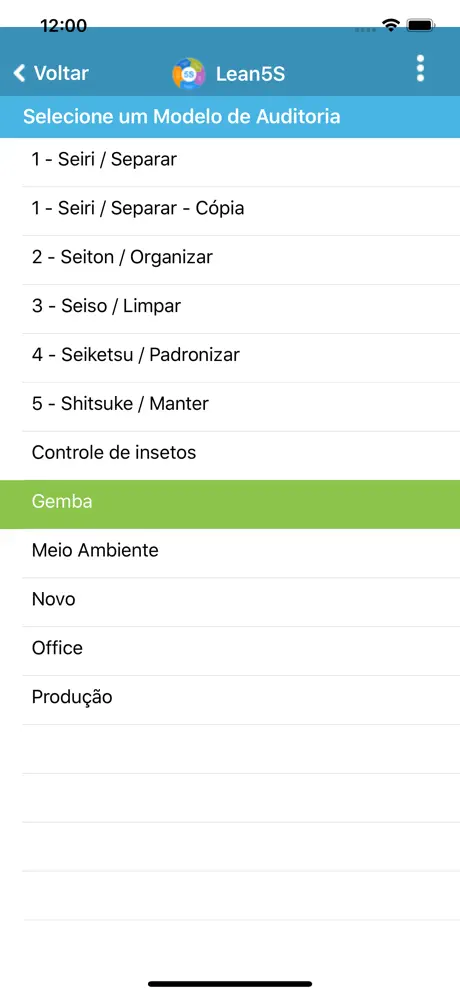The image size is (460, 996).
Task: Tap the Wi-Fi status icon
Action: pyautogui.click(x=390, y=25)
